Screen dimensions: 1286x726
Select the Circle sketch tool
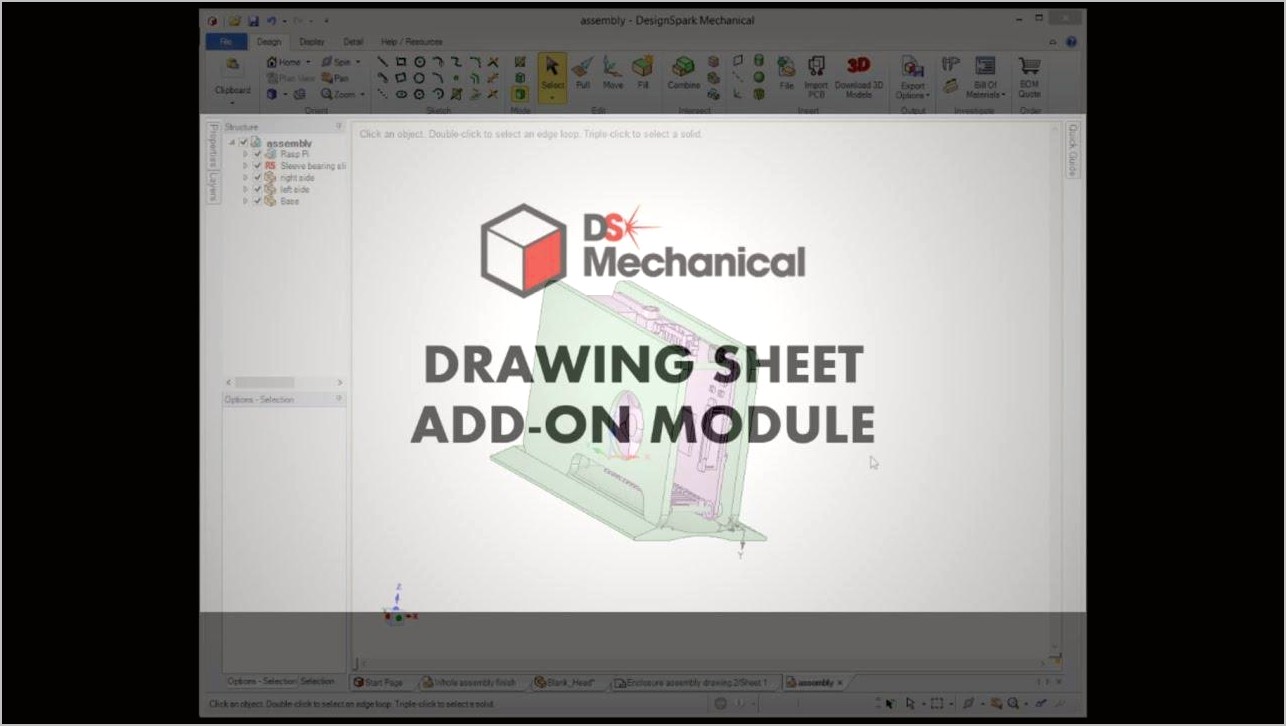pyautogui.click(x=420, y=62)
